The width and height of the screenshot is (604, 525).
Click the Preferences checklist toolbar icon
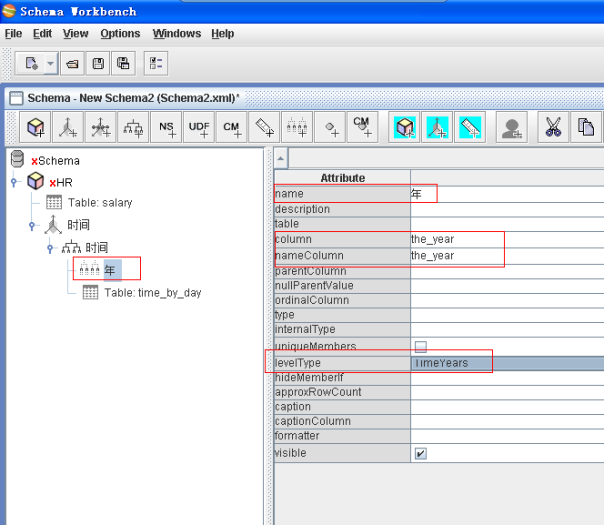click(x=156, y=63)
